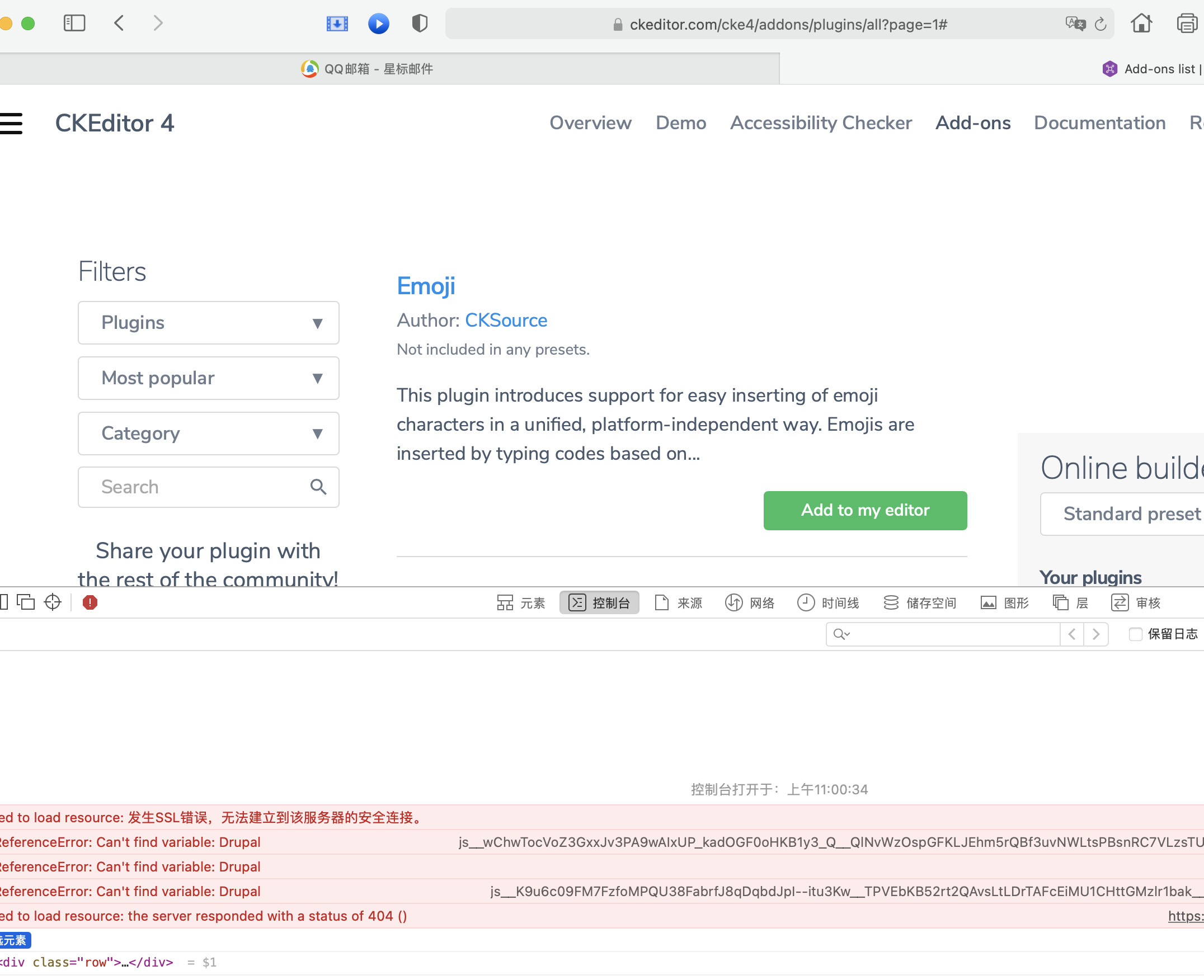This screenshot has width=1204, height=980.
Task: Click the print icon in toolbar
Action: tap(1187, 23)
